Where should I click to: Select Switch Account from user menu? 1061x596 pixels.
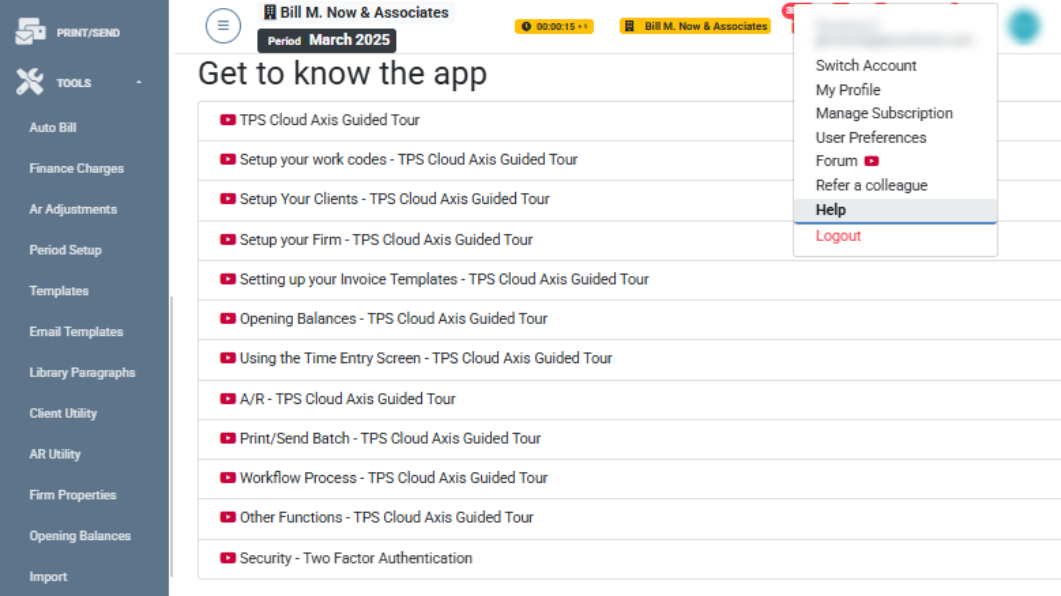pyautogui.click(x=865, y=66)
